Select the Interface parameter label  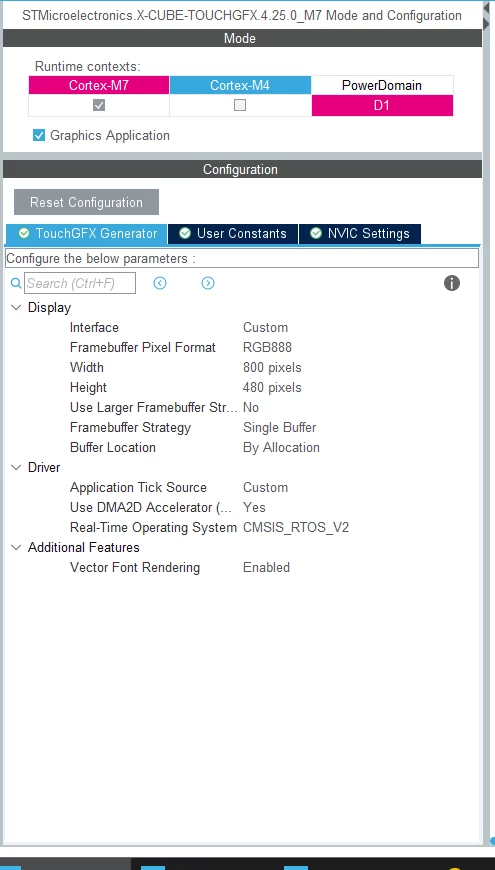point(94,327)
